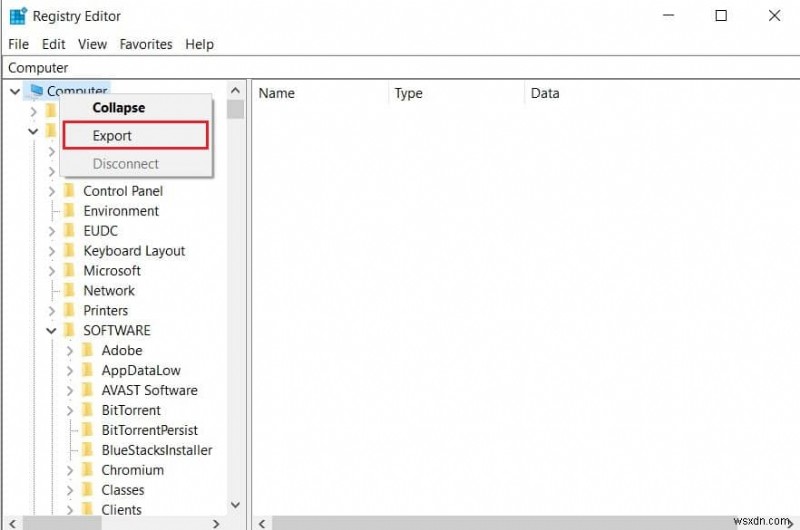This screenshot has height=530, width=800.
Task: Select the BitTorrent folder icon
Action: coord(89,410)
